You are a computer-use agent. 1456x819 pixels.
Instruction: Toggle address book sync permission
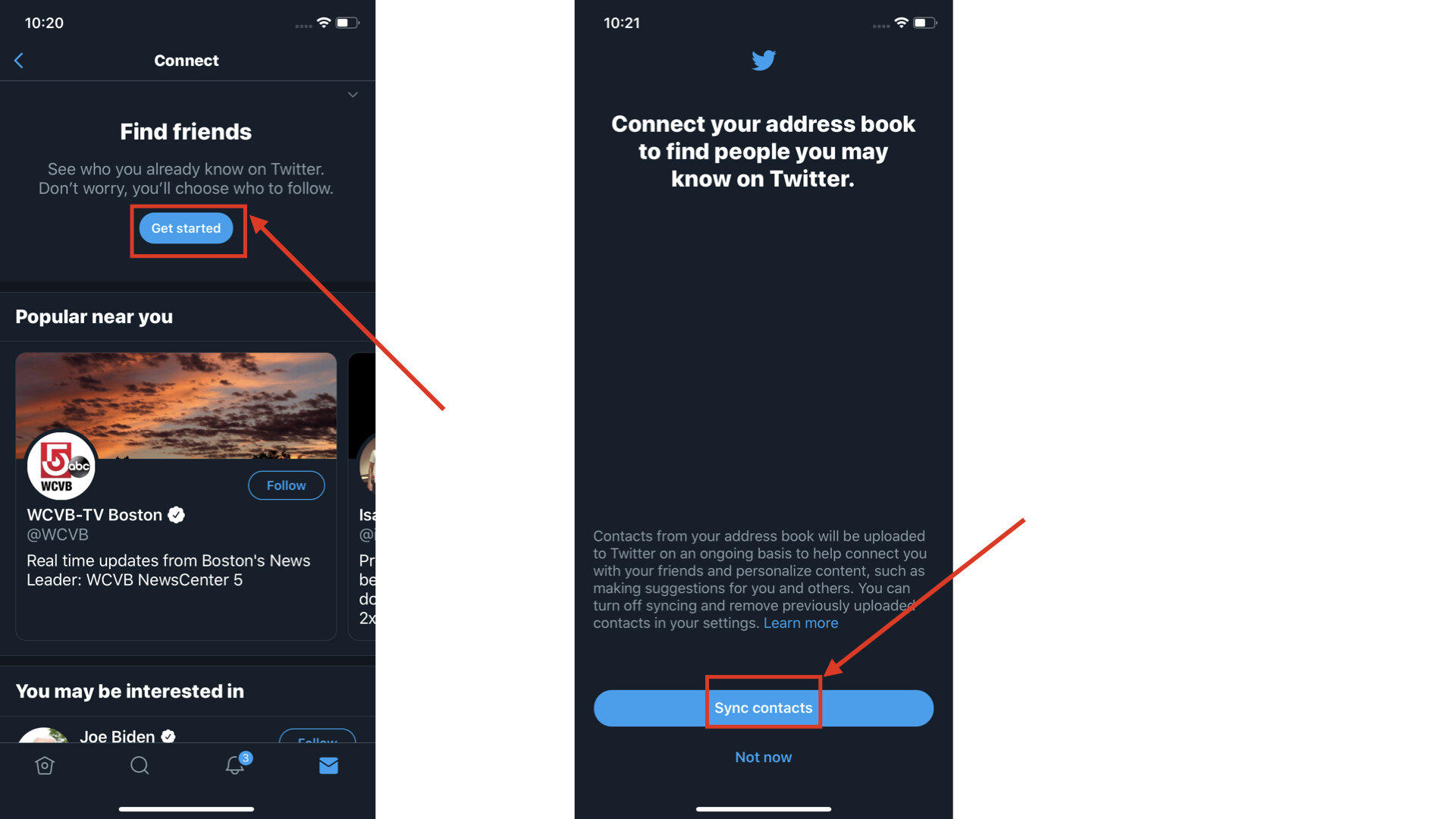[763, 707]
